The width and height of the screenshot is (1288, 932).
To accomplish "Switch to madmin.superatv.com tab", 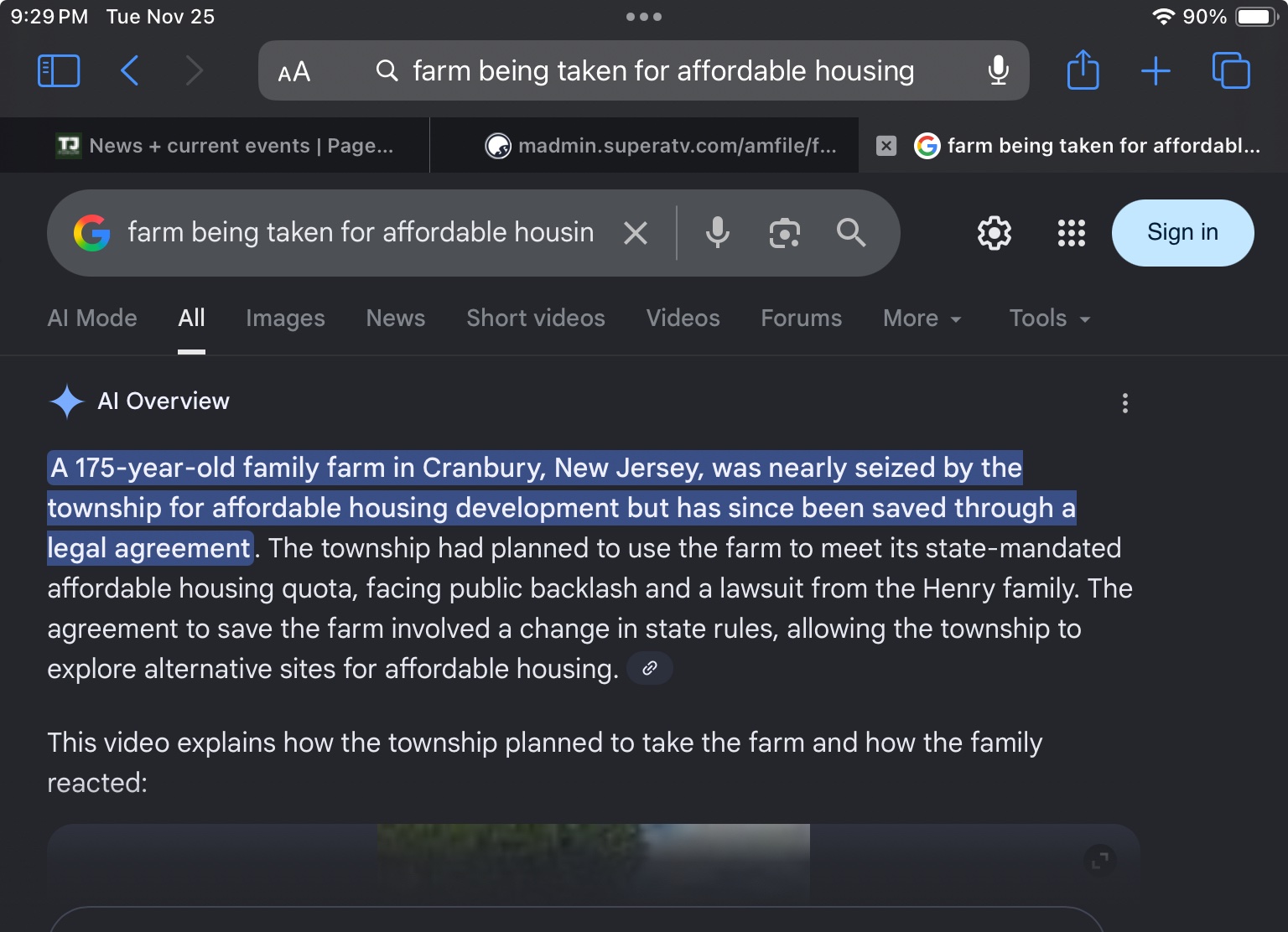I will point(661,146).
